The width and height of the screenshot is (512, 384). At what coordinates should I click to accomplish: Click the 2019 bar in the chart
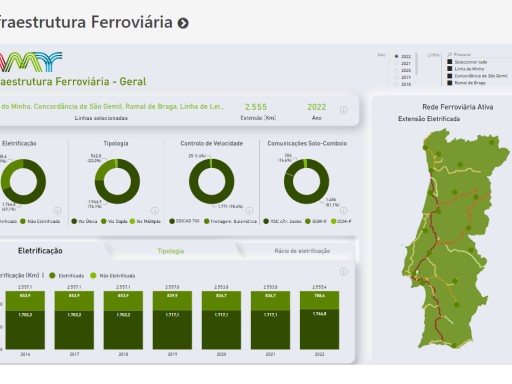click(172, 320)
